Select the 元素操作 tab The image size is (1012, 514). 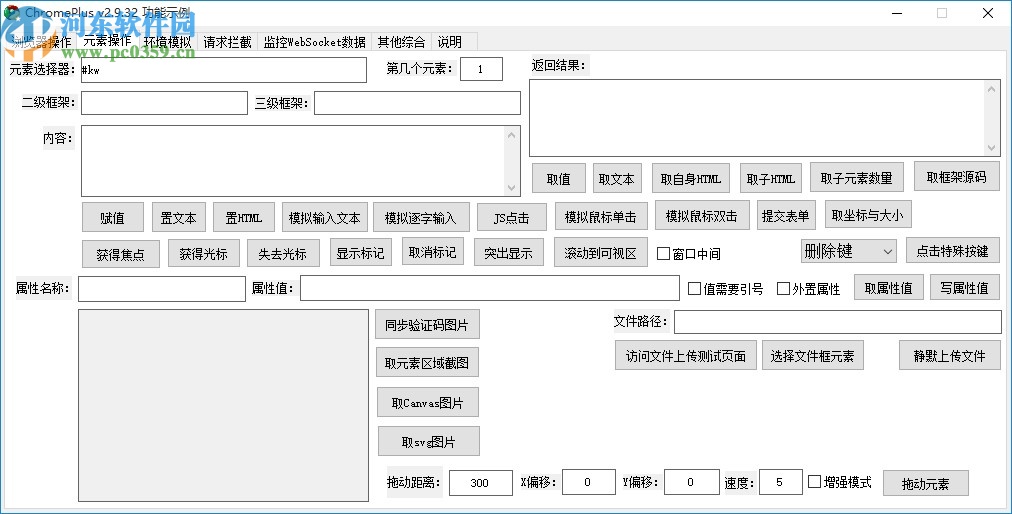click(107, 41)
